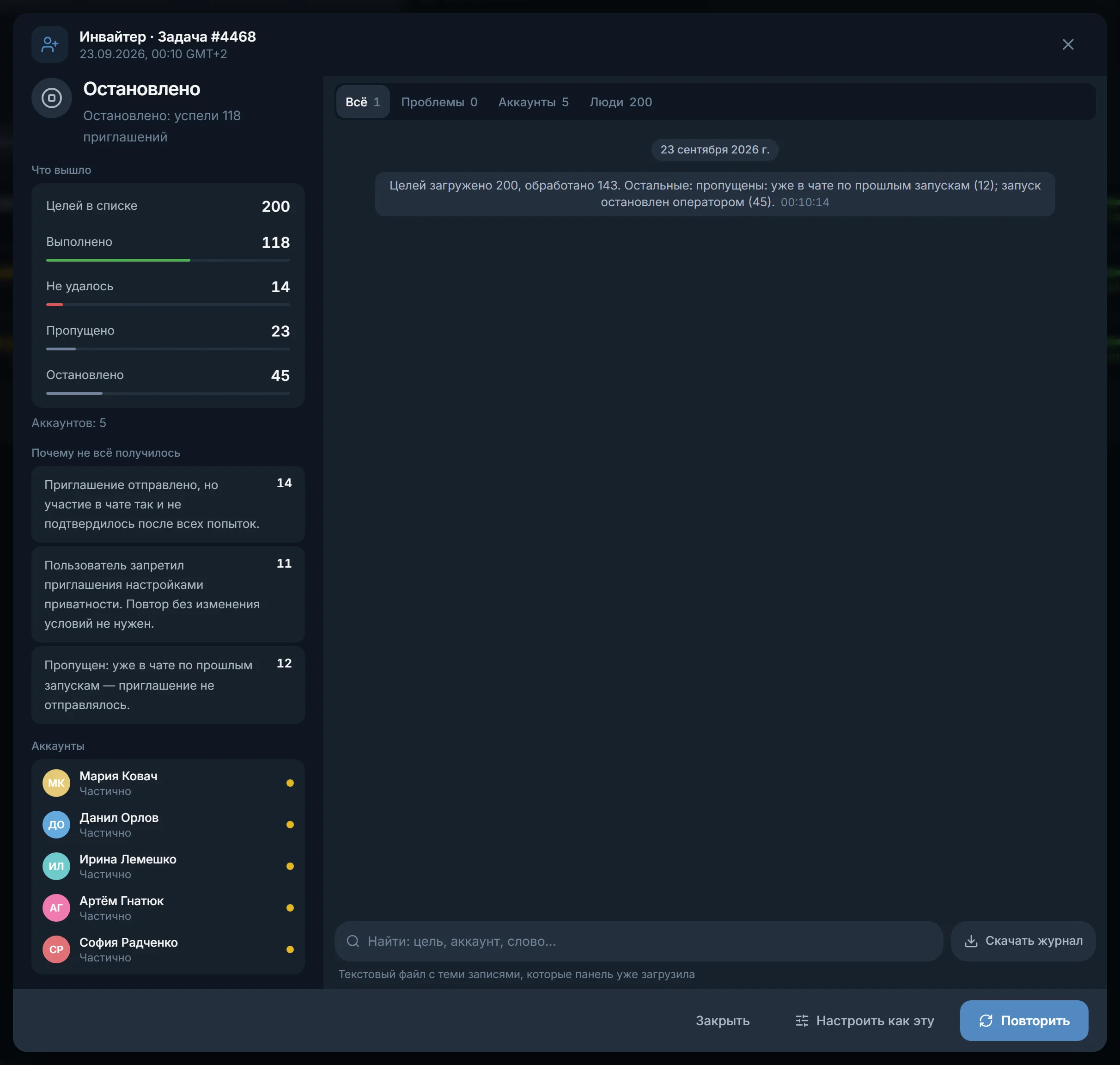Click the Аккаунтов: 5 label
This screenshot has width=1120, height=1065.
point(69,423)
